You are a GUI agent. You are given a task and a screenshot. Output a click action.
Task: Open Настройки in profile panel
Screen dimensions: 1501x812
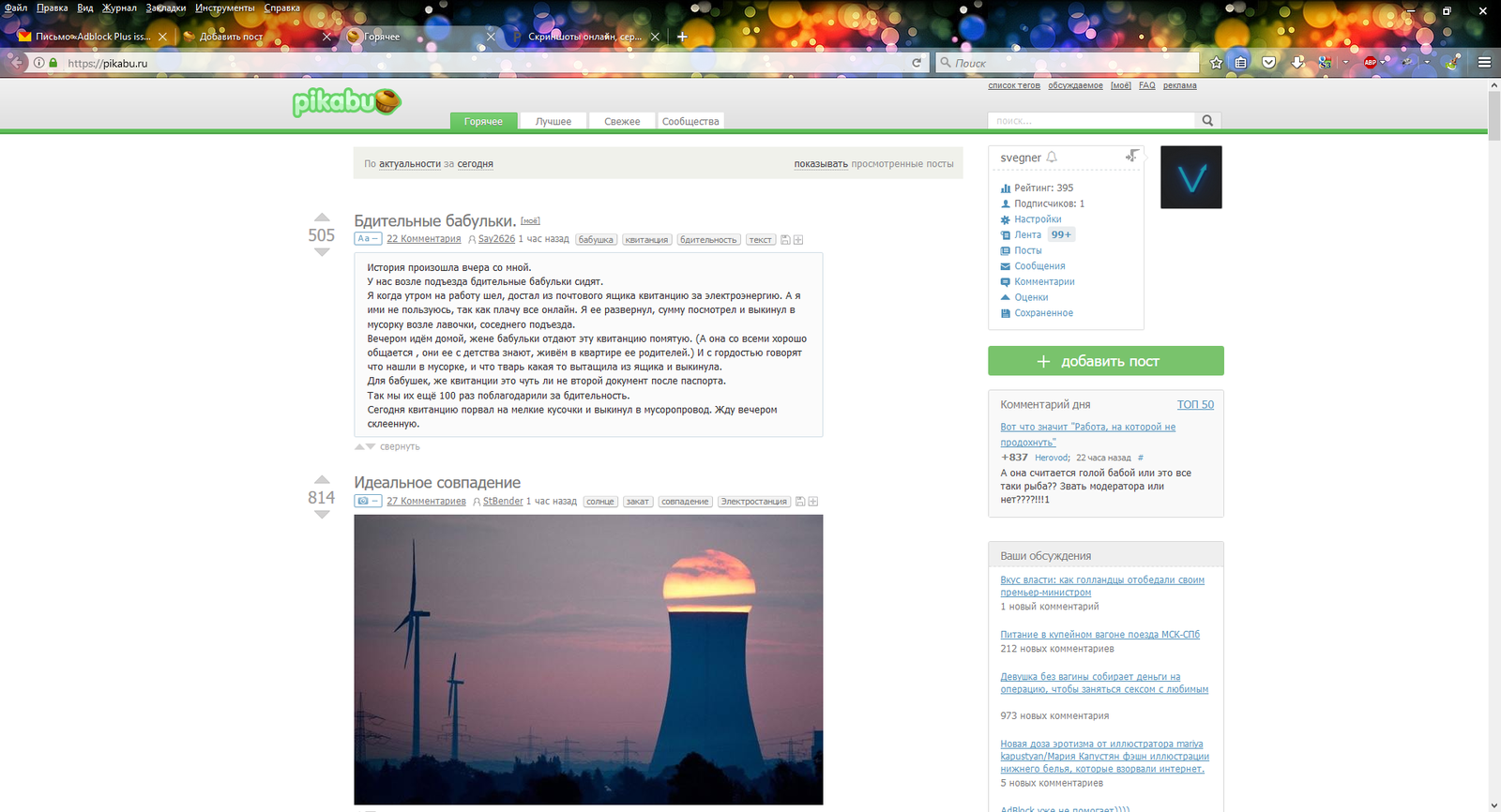1038,219
